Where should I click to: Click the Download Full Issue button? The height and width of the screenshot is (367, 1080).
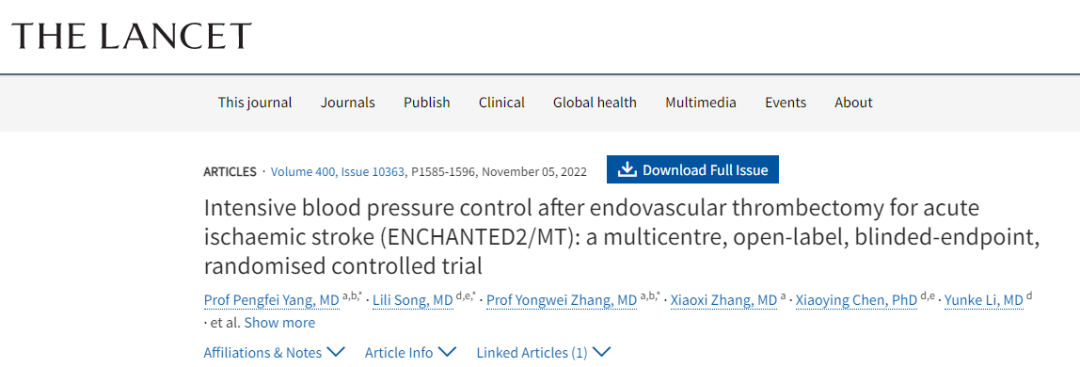tap(693, 169)
